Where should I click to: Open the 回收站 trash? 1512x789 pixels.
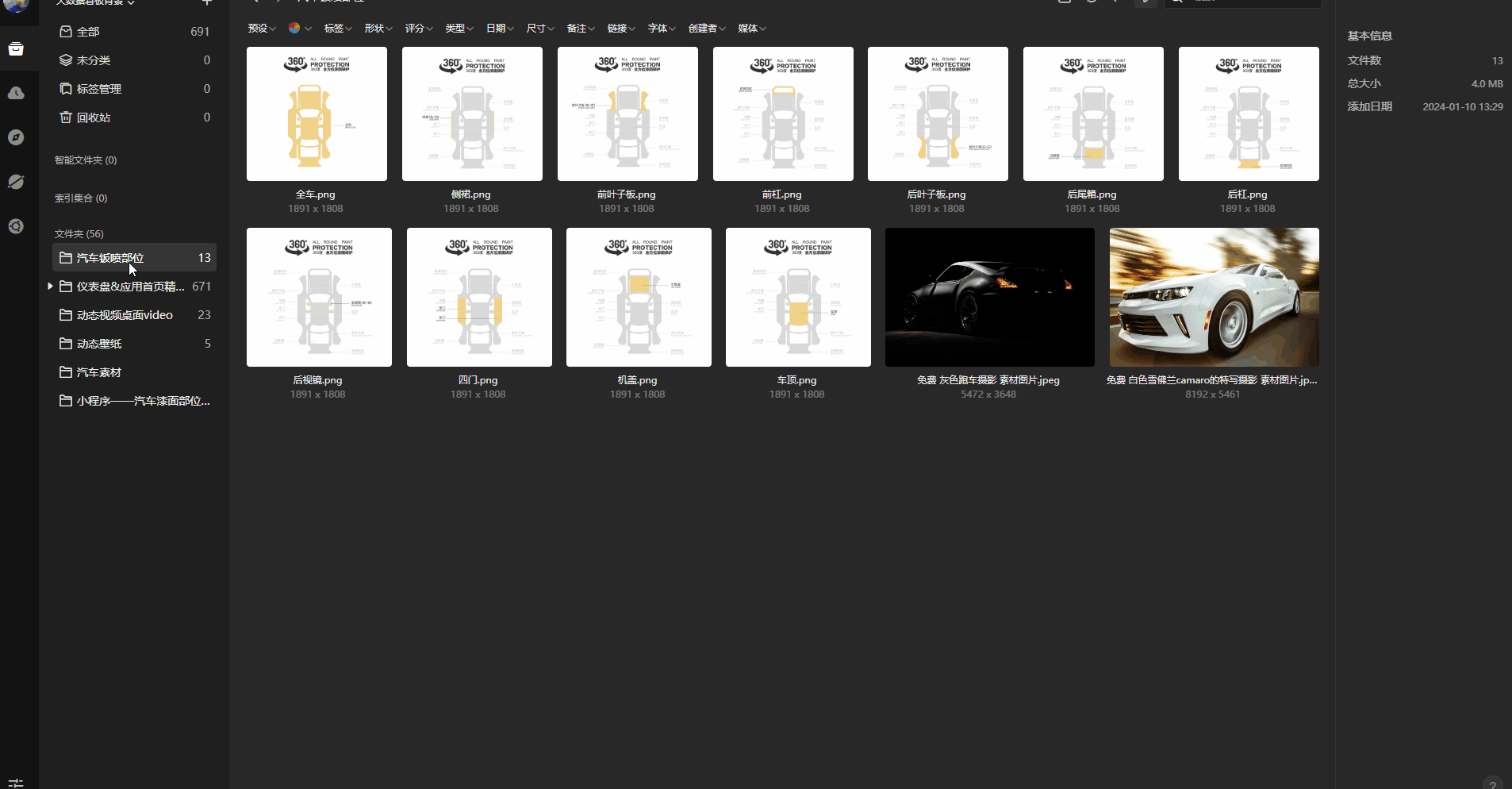[134, 117]
